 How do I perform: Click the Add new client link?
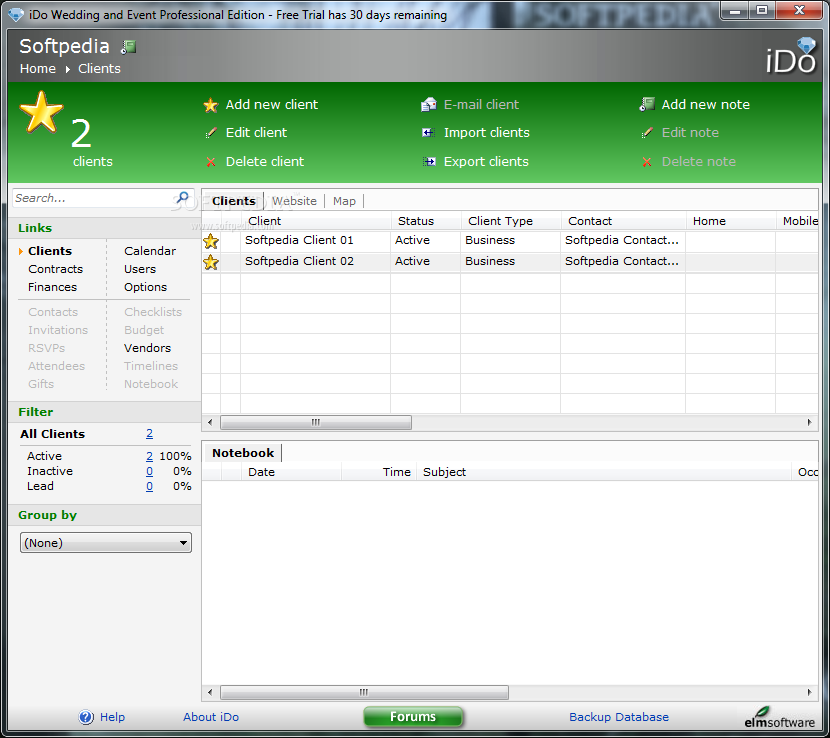tap(272, 105)
